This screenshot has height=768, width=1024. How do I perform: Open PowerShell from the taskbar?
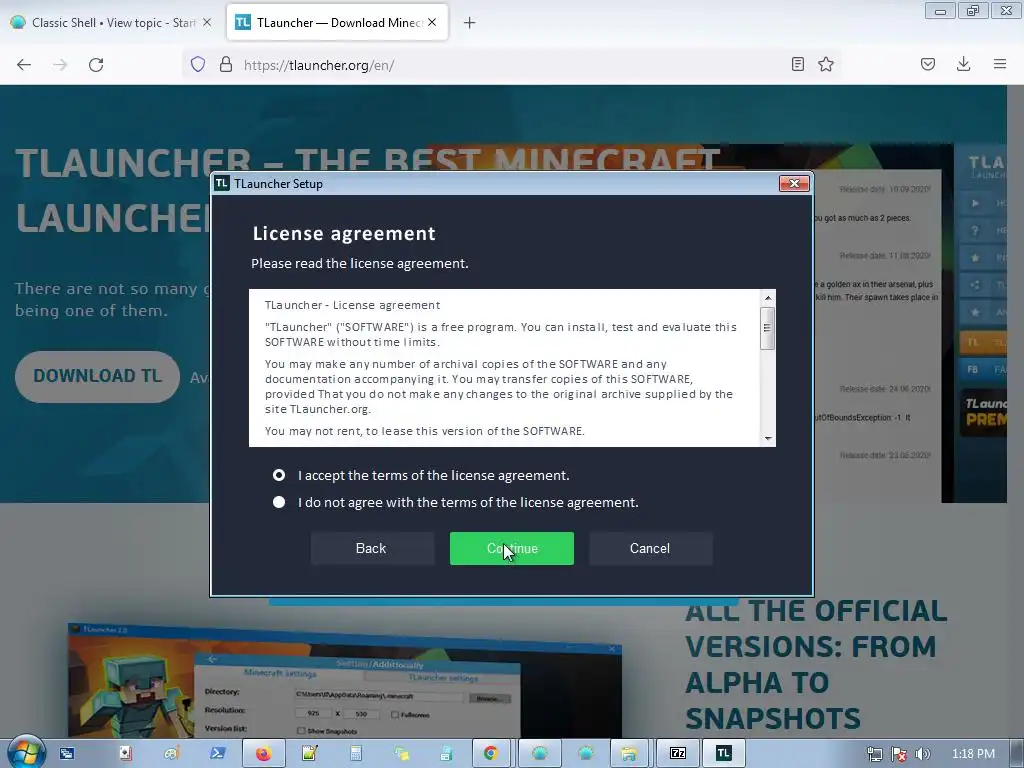click(217, 754)
